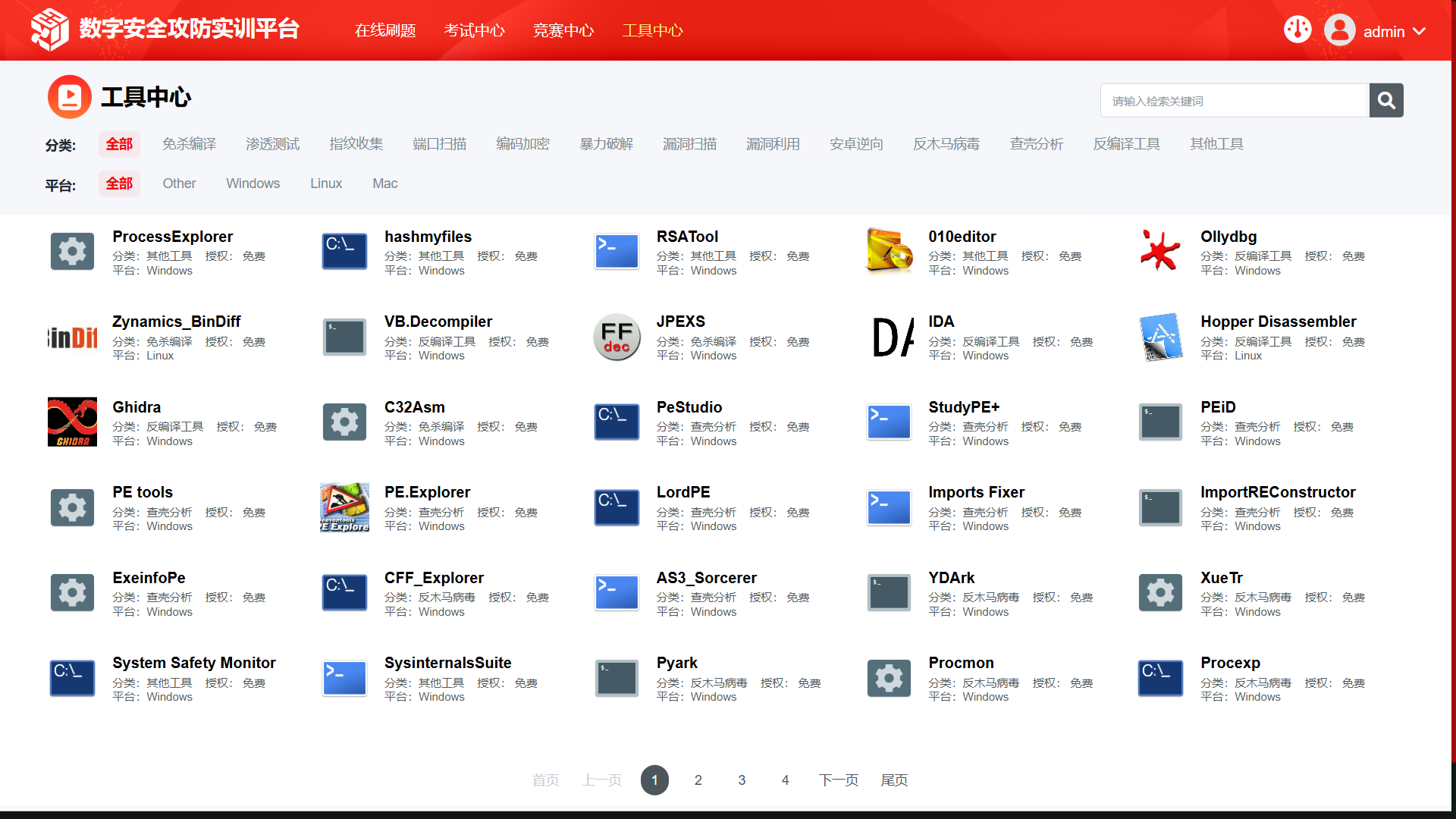Click the Ghidra dragon icon
The height and width of the screenshot is (819, 1456).
[72, 422]
